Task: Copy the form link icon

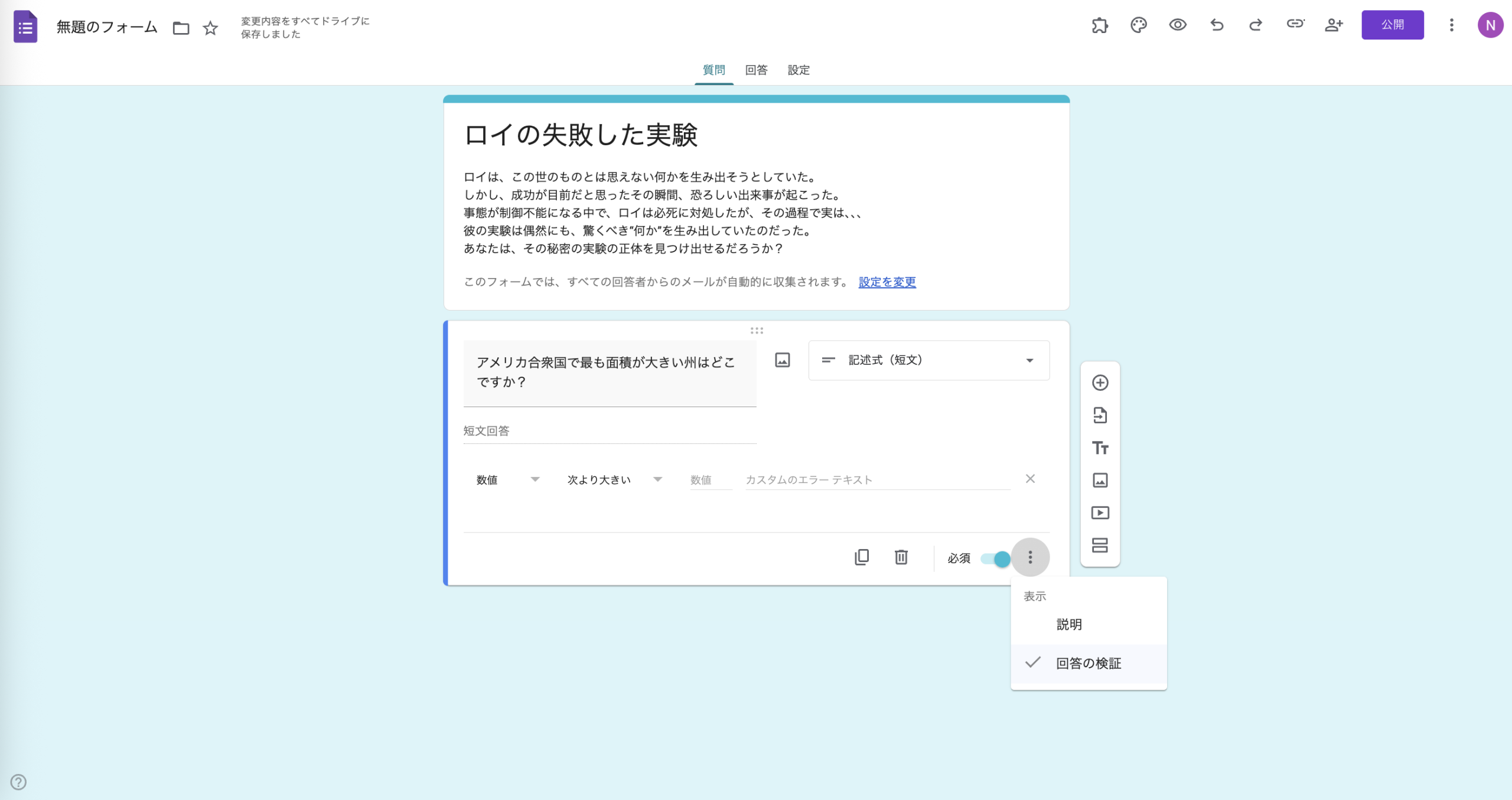Action: click(1295, 25)
